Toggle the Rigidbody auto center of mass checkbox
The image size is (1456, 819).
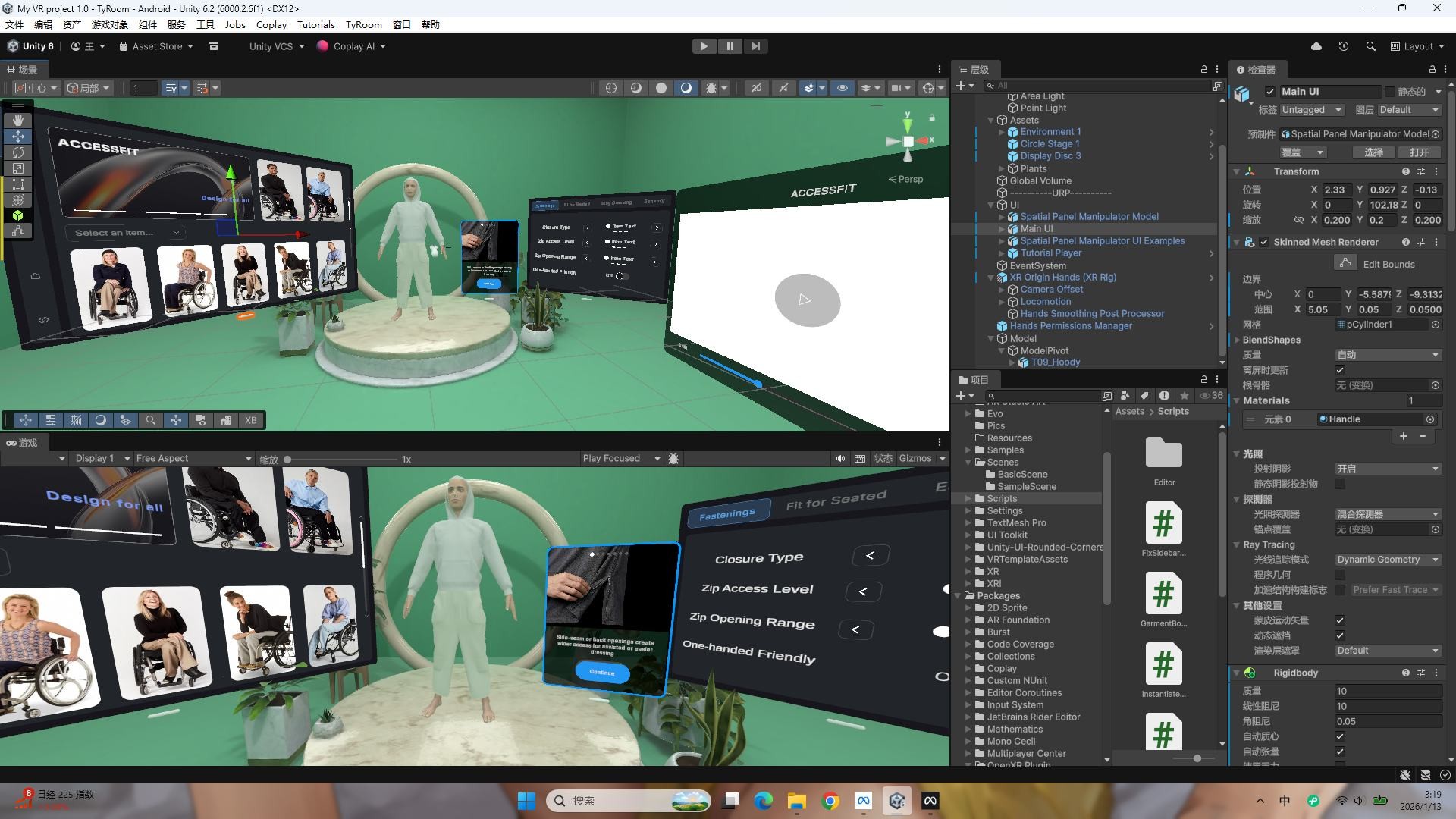pos(1340,736)
